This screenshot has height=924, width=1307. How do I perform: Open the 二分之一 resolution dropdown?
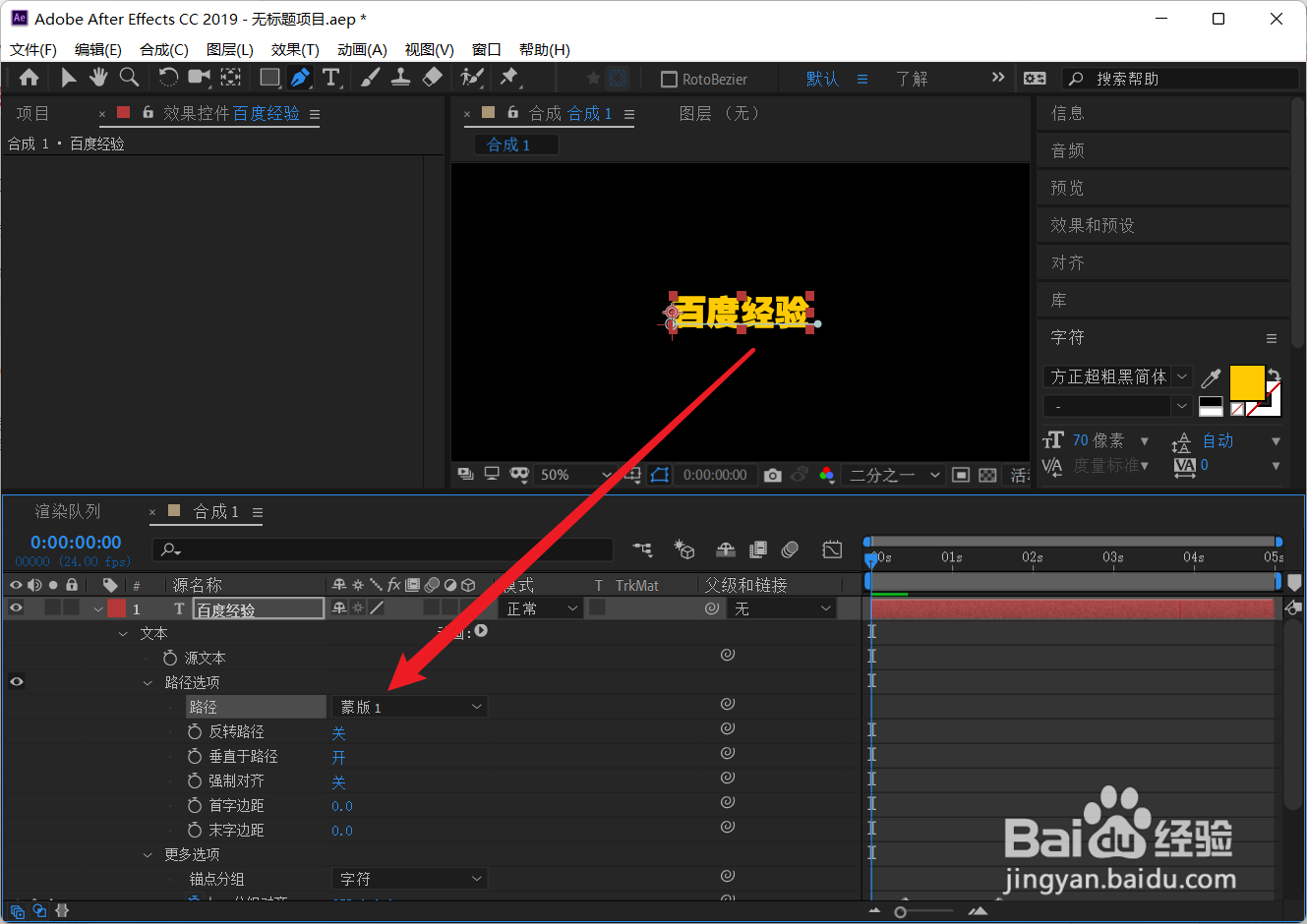(x=894, y=475)
